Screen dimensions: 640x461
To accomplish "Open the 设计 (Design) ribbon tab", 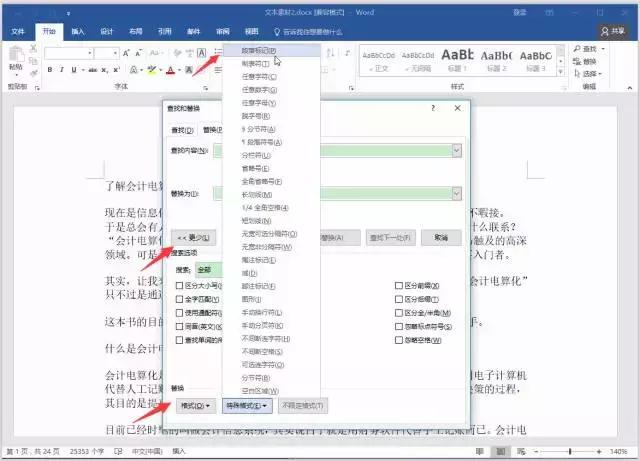I will tap(107, 31).
